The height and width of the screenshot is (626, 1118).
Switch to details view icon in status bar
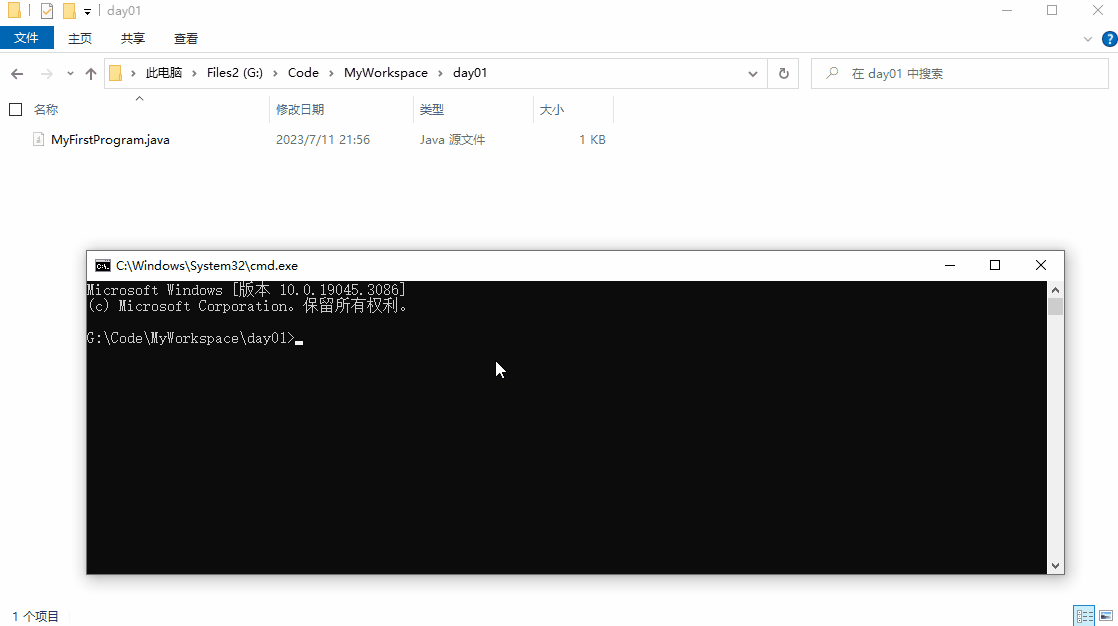pos(1084,615)
